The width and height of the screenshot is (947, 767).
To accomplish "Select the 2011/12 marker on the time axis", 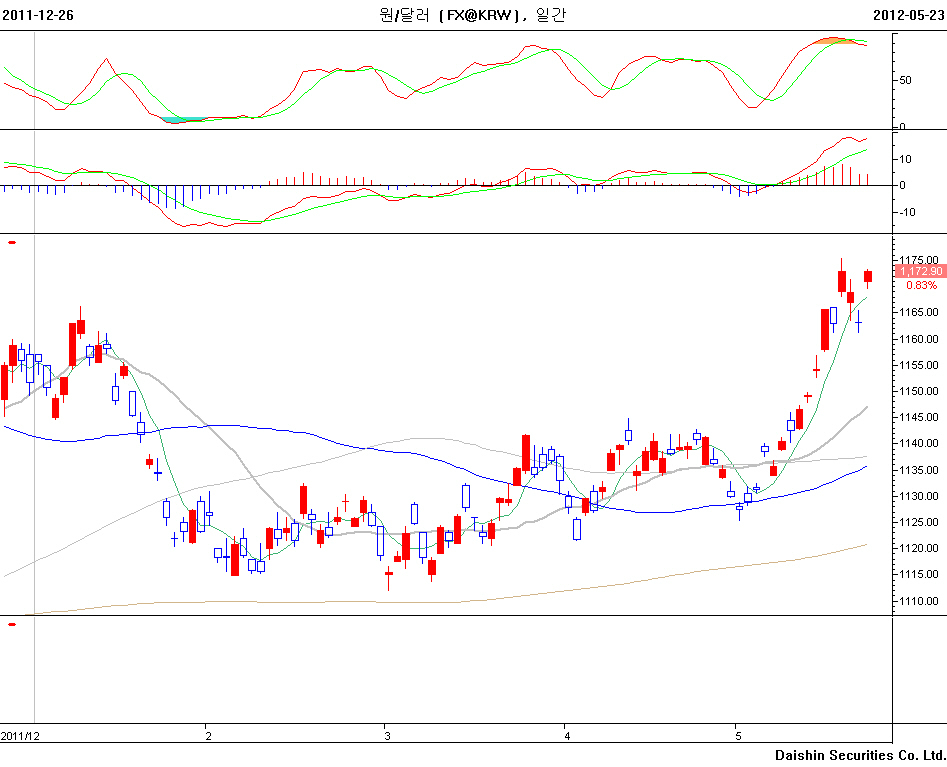I will (20, 736).
